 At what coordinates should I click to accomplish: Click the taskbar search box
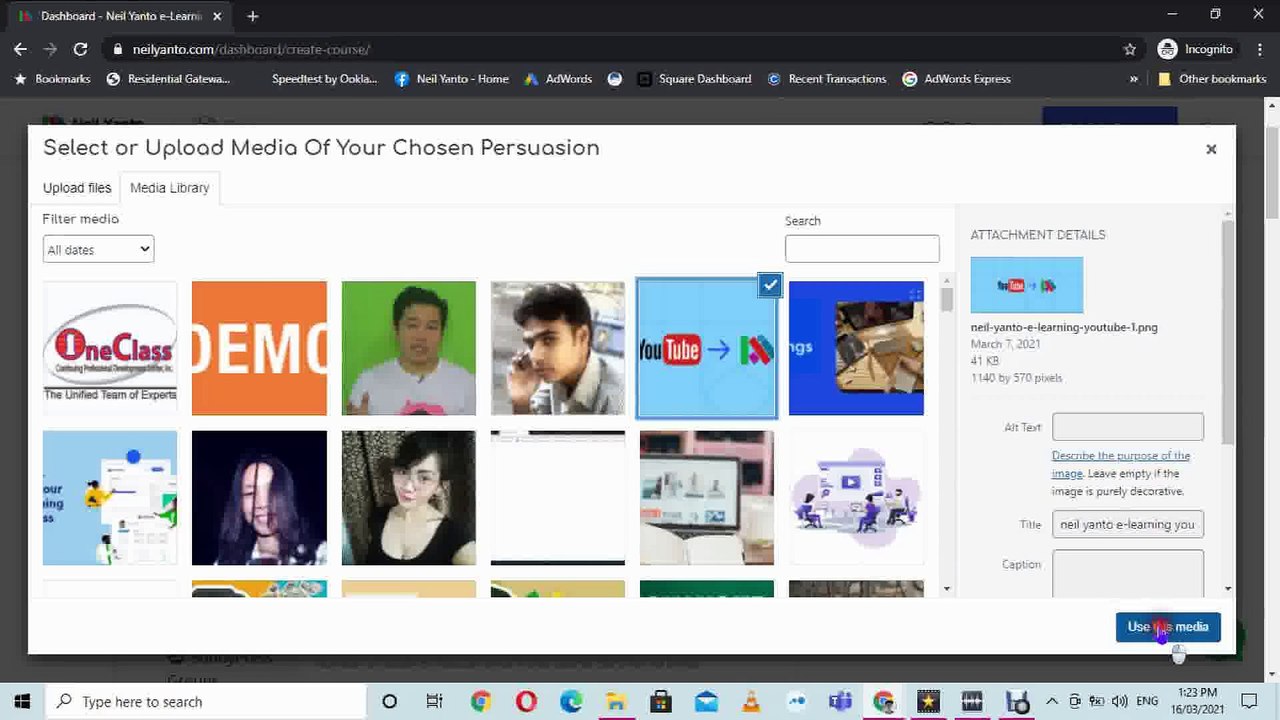pos(207,701)
